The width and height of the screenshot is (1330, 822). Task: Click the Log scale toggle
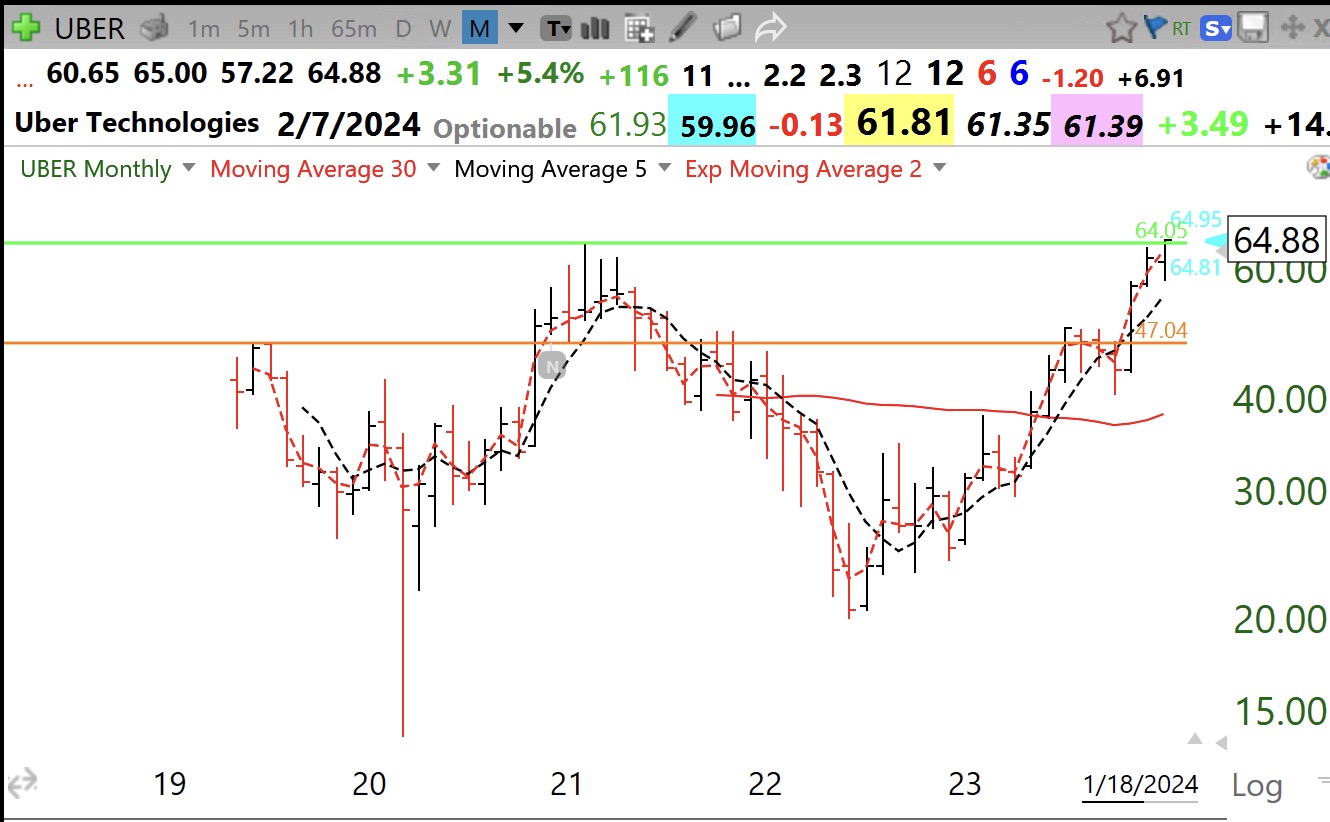pos(1257,785)
